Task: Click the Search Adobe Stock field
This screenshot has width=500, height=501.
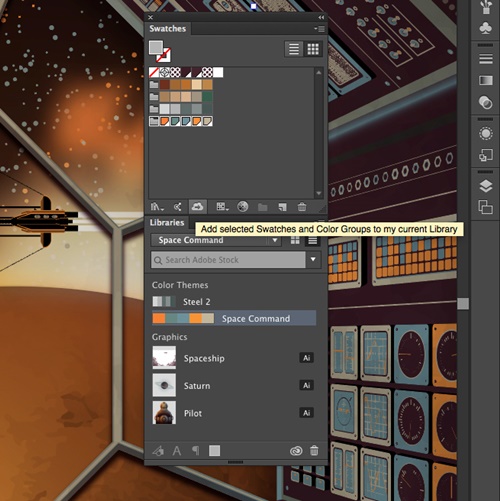Action: 229,260
